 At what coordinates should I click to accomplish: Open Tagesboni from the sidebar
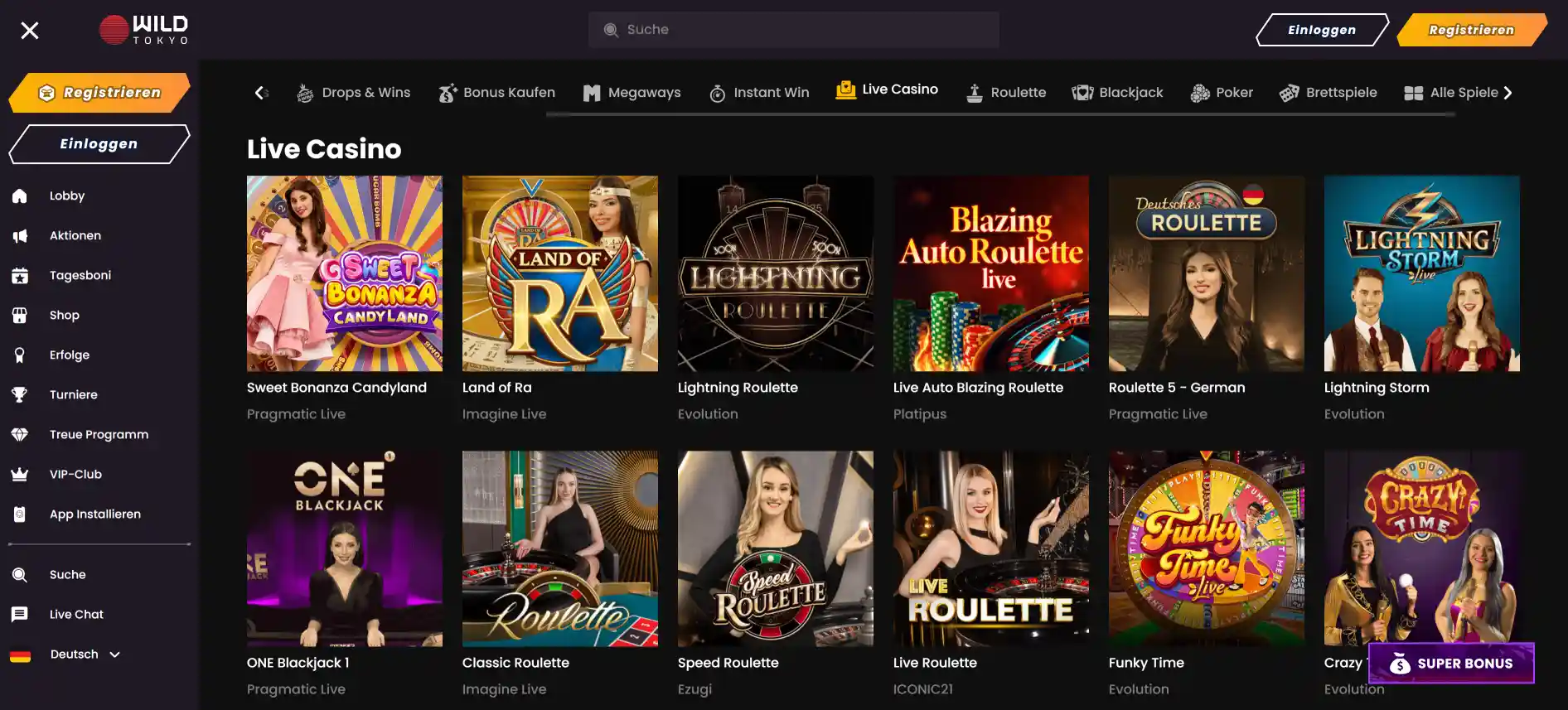(x=80, y=276)
